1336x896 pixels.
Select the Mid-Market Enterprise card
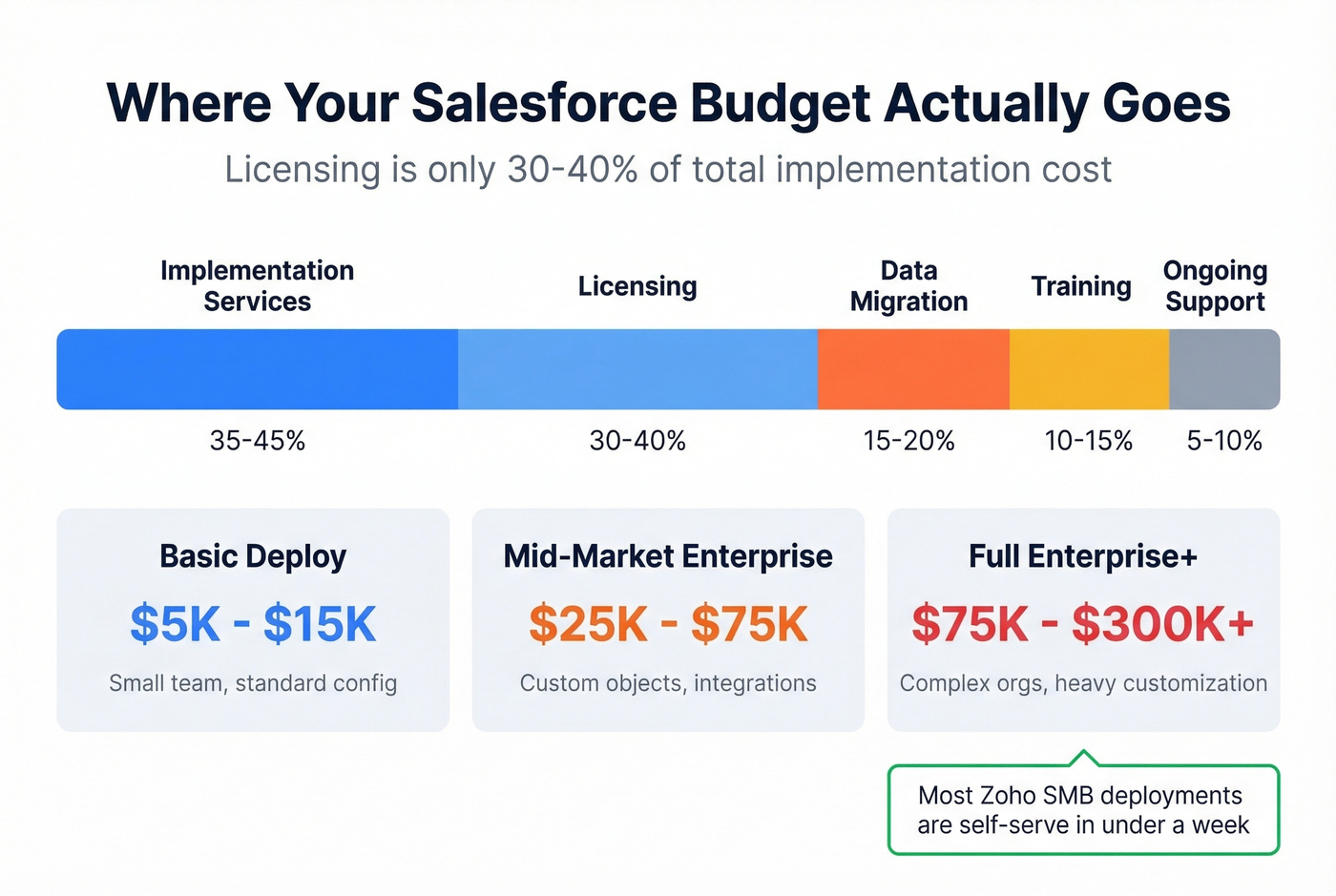point(667,620)
